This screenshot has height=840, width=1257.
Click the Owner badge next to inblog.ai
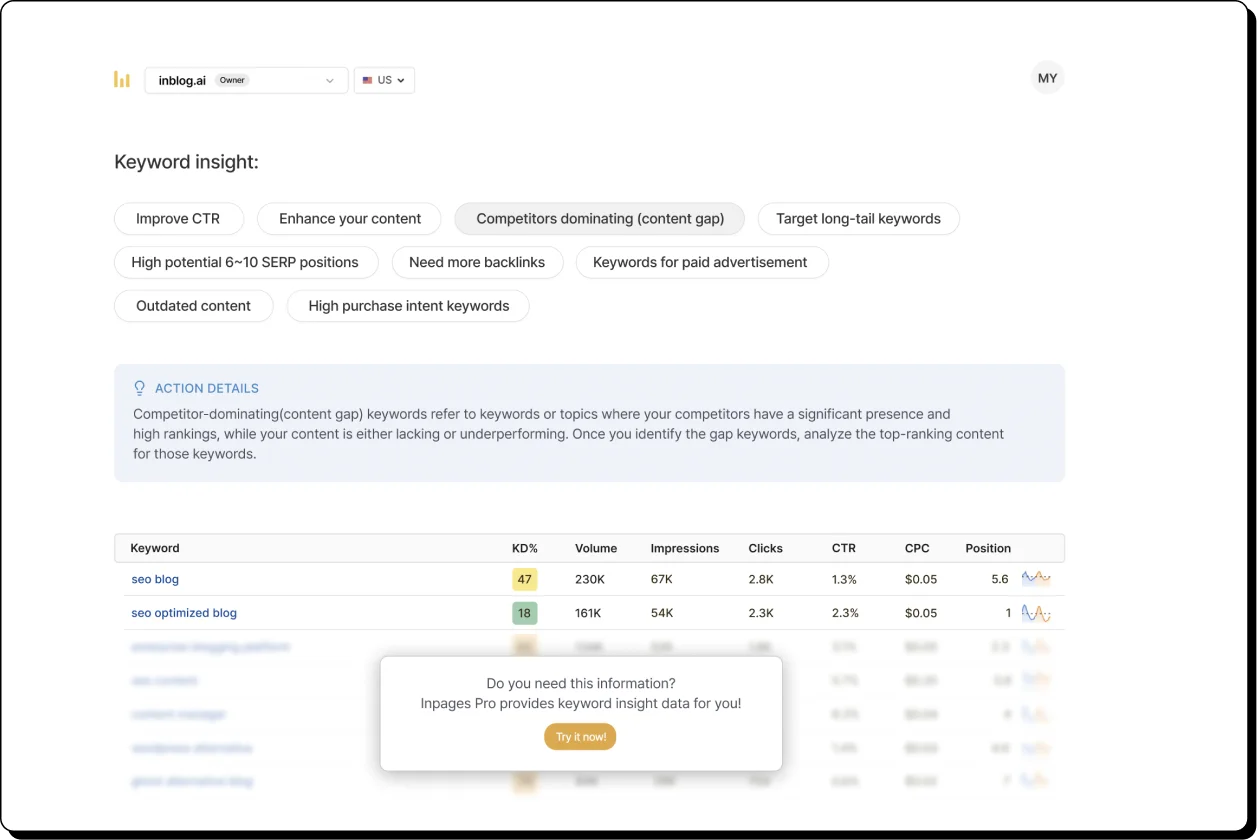coord(232,80)
